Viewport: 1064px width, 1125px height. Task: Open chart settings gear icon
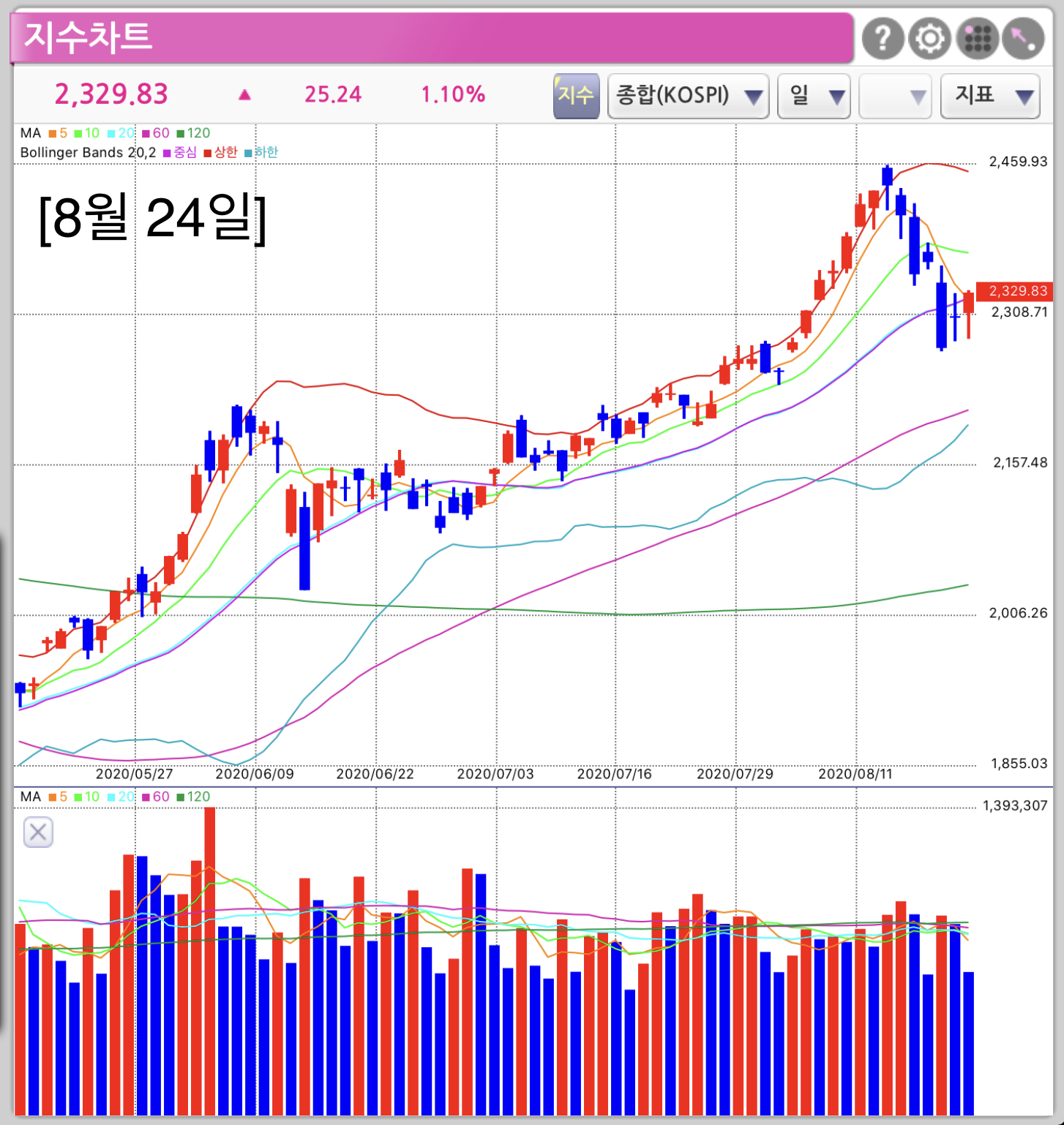(929, 37)
